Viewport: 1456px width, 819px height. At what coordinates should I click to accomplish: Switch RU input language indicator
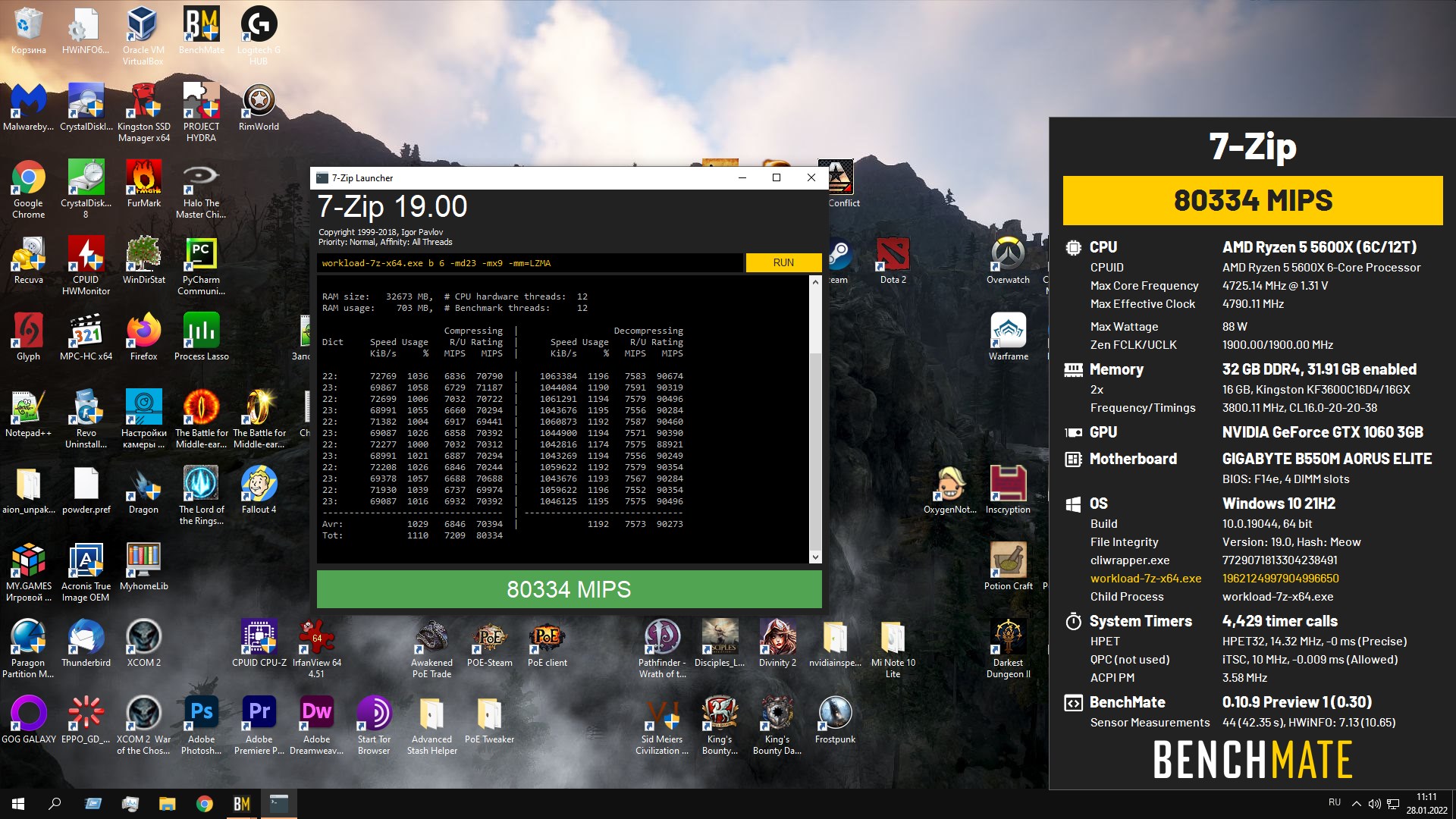(1335, 802)
